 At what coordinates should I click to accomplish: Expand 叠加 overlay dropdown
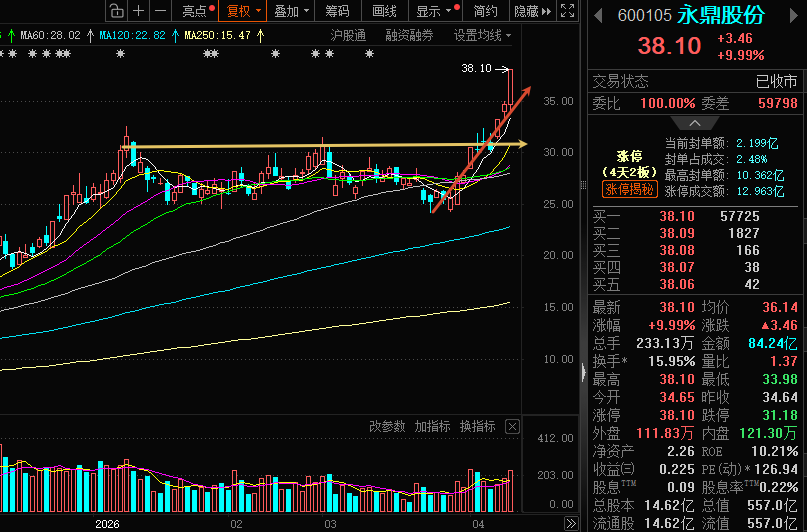point(291,11)
